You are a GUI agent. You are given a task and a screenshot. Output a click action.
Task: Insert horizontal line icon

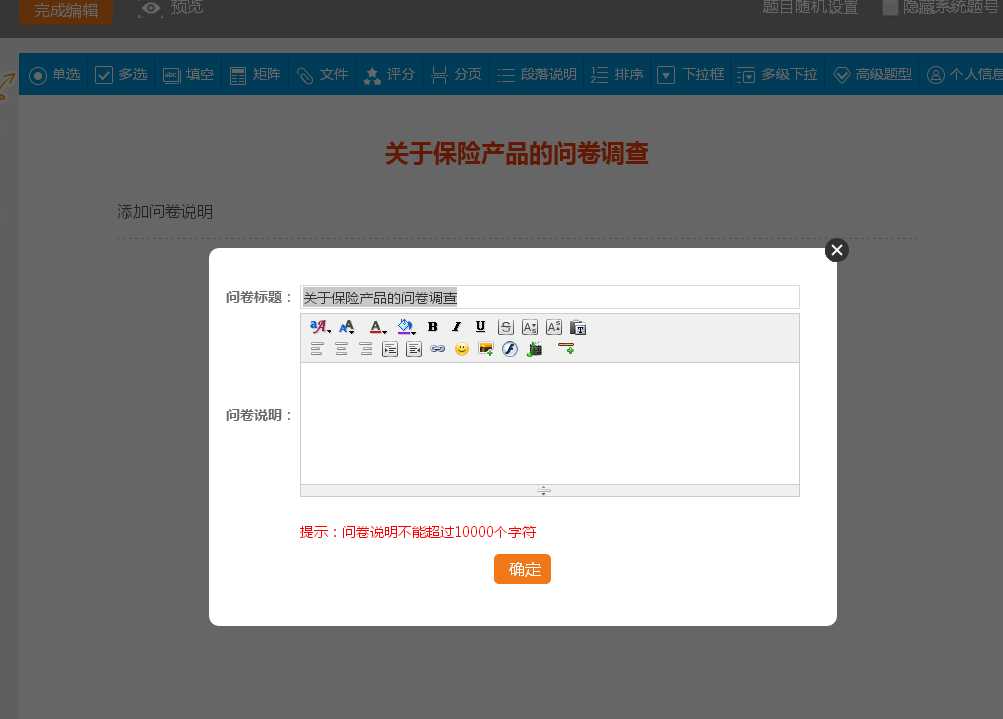[566, 349]
